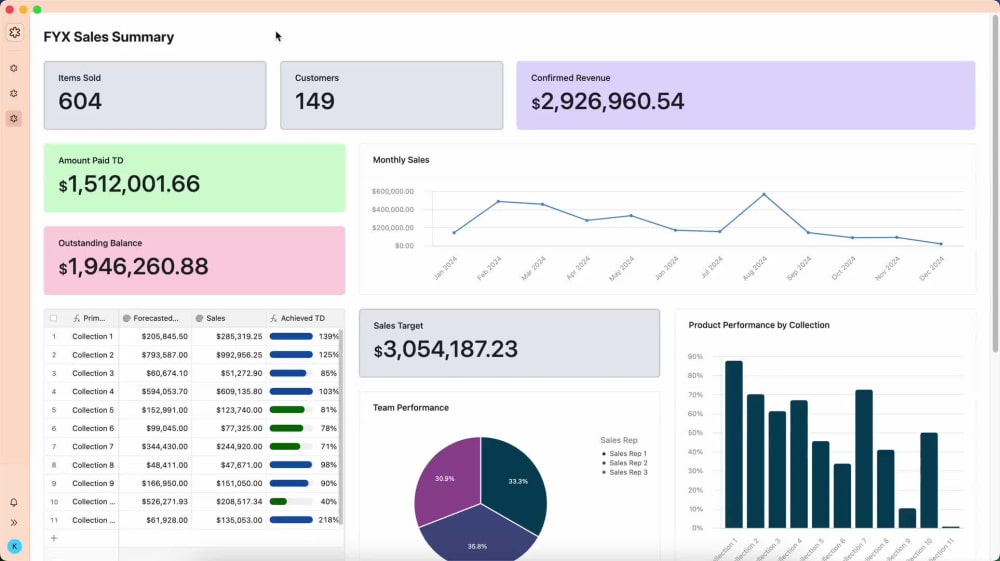Open the Customers card
The width and height of the screenshot is (1000, 561).
(392, 96)
